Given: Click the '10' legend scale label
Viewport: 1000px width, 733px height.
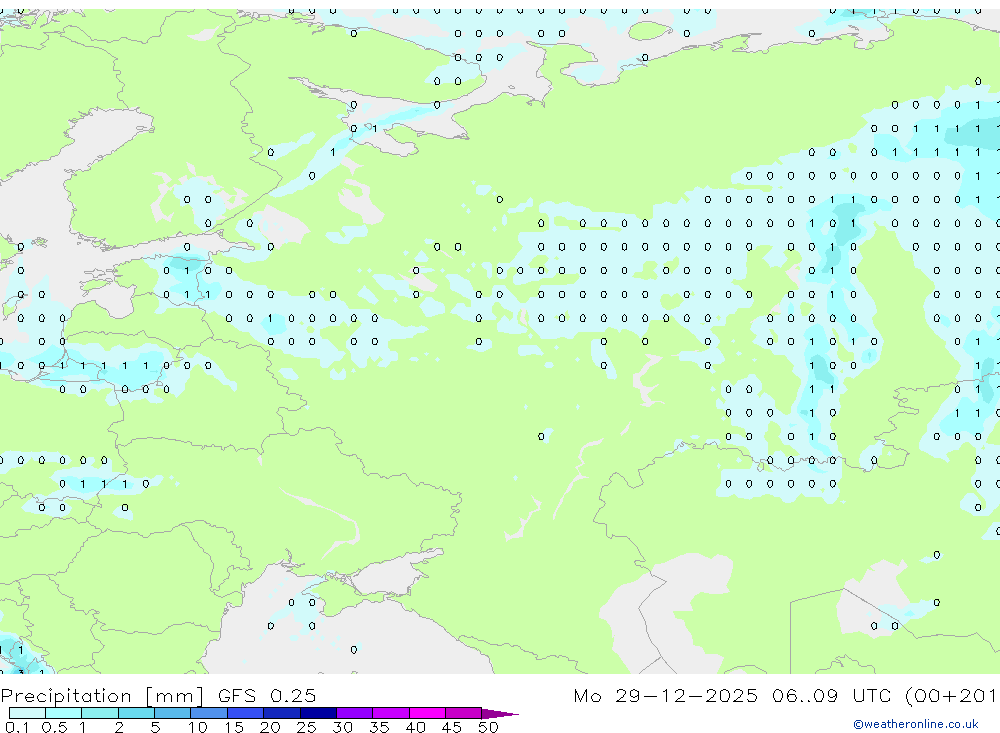Looking at the screenshot, I should 198,727.
